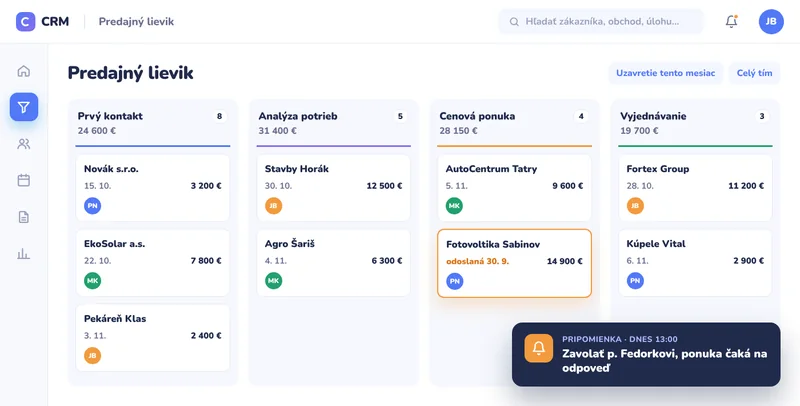The height and width of the screenshot is (406, 800).
Task: Click Predajný lievik breadcrumb in header
Action: click(136, 21)
